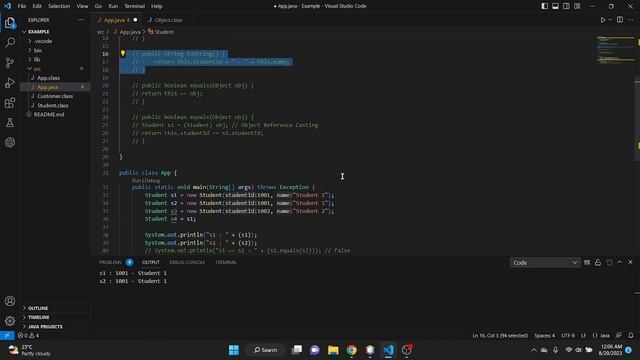Switch to the Debug Console tab
Viewport: 640px width, 360px height.
[187, 262]
